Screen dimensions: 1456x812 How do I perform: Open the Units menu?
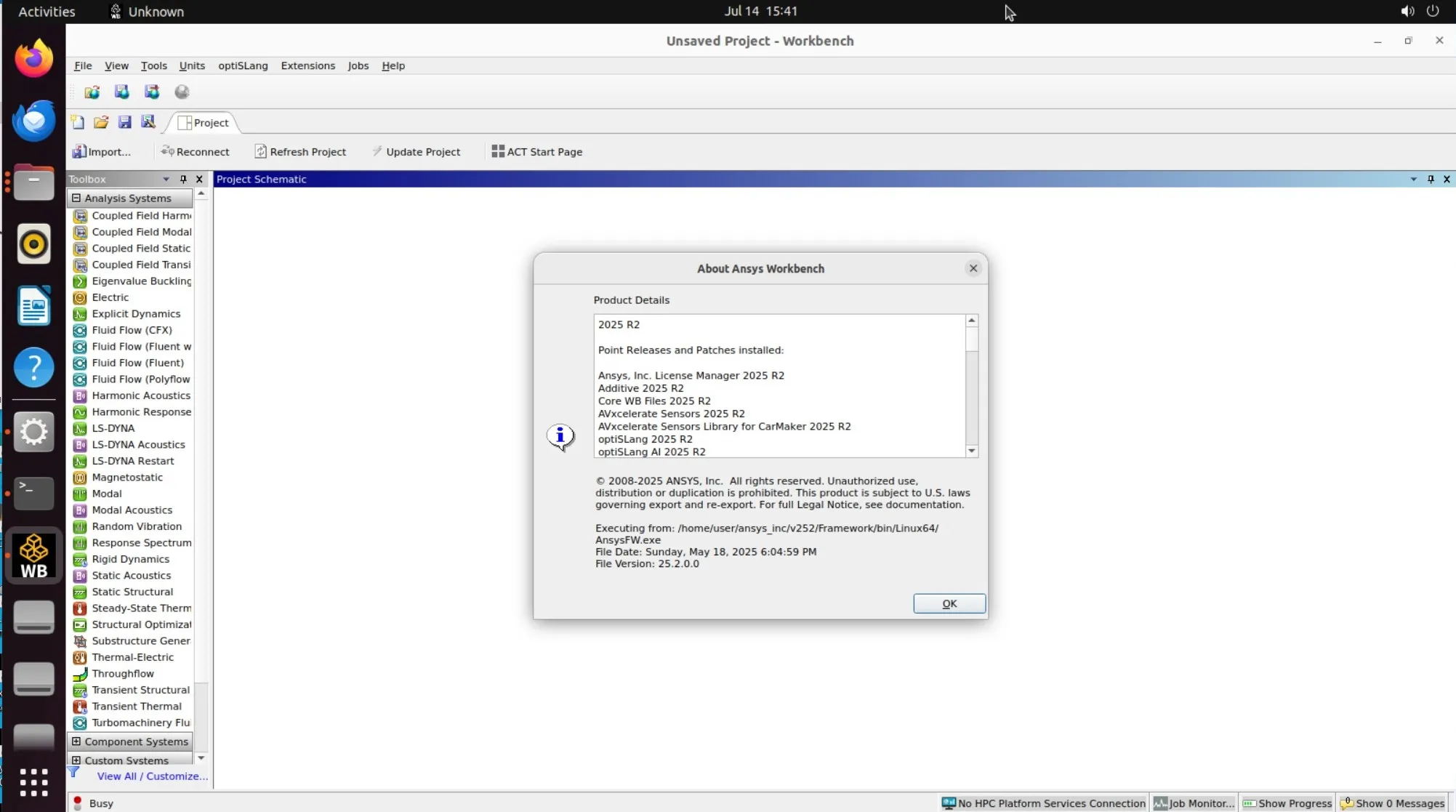[x=192, y=65]
